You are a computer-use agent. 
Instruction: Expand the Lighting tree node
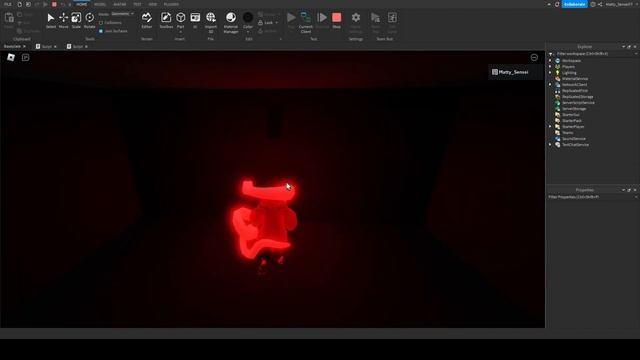550,73
